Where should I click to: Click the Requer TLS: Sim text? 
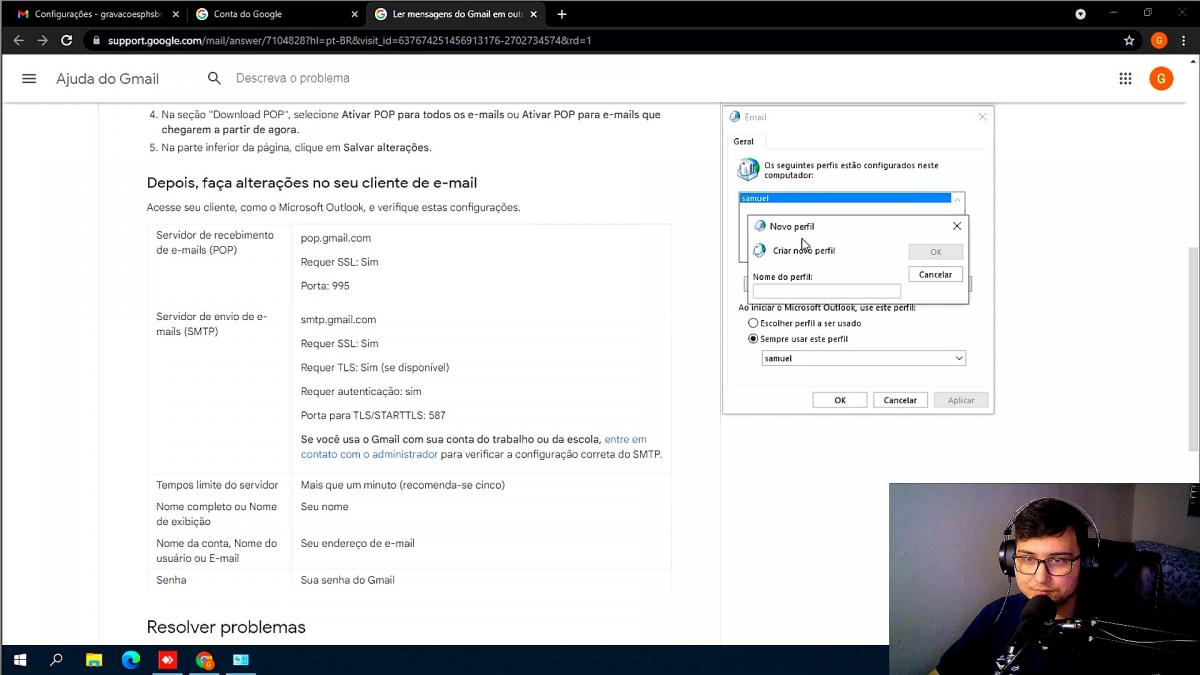click(x=375, y=367)
